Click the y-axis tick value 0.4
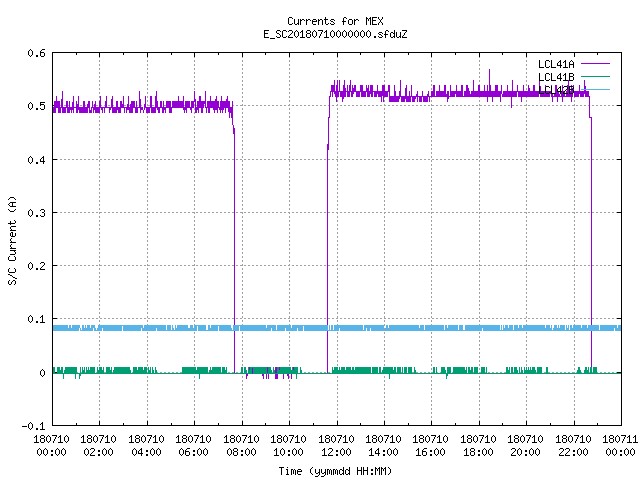This screenshot has width=640, height=480. click(x=36, y=160)
